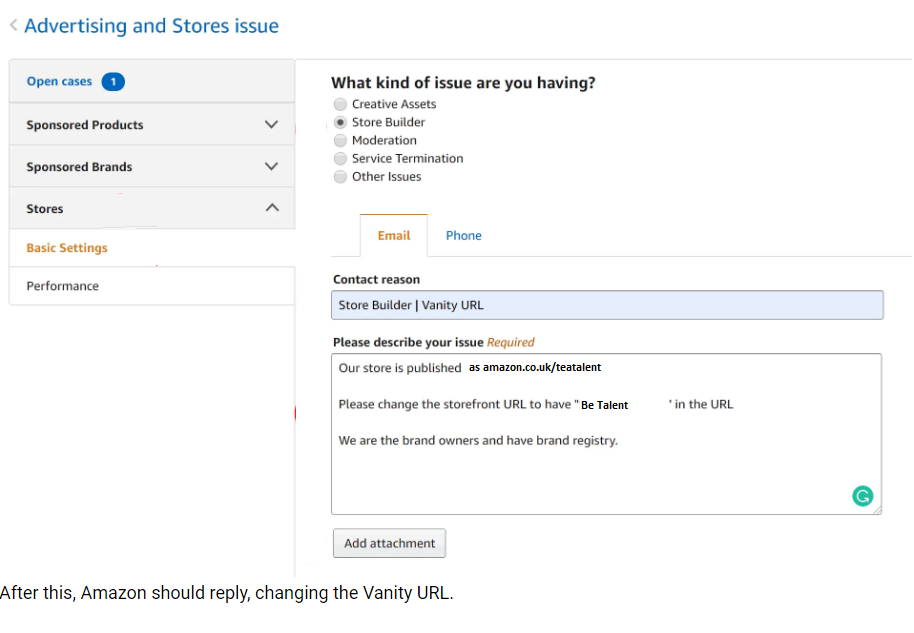Viewport: 914px width, 633px height.
Task: Select the Other Issues option
Action: point(340,176)
